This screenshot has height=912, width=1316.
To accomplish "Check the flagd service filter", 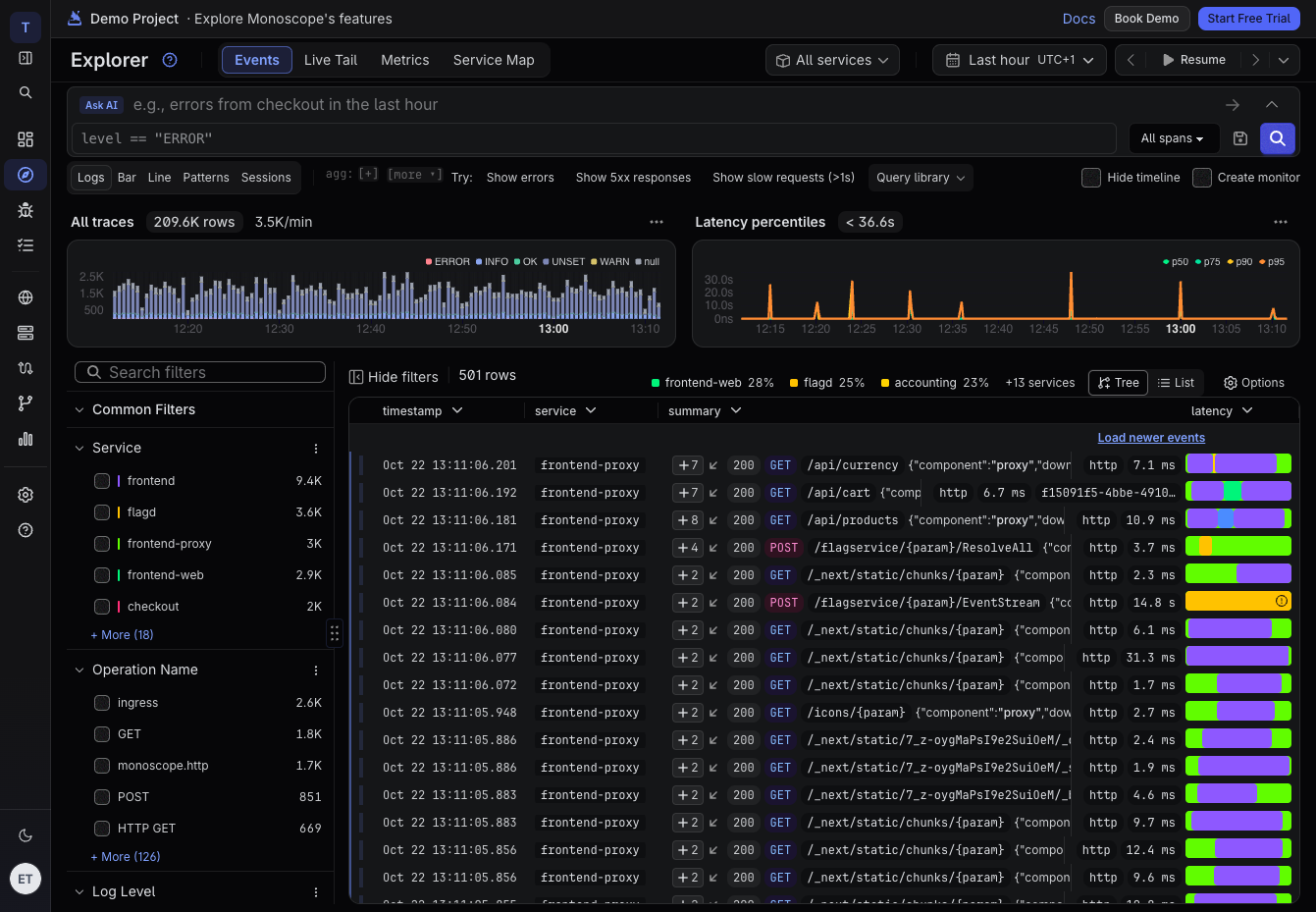I will pos(102,512).
